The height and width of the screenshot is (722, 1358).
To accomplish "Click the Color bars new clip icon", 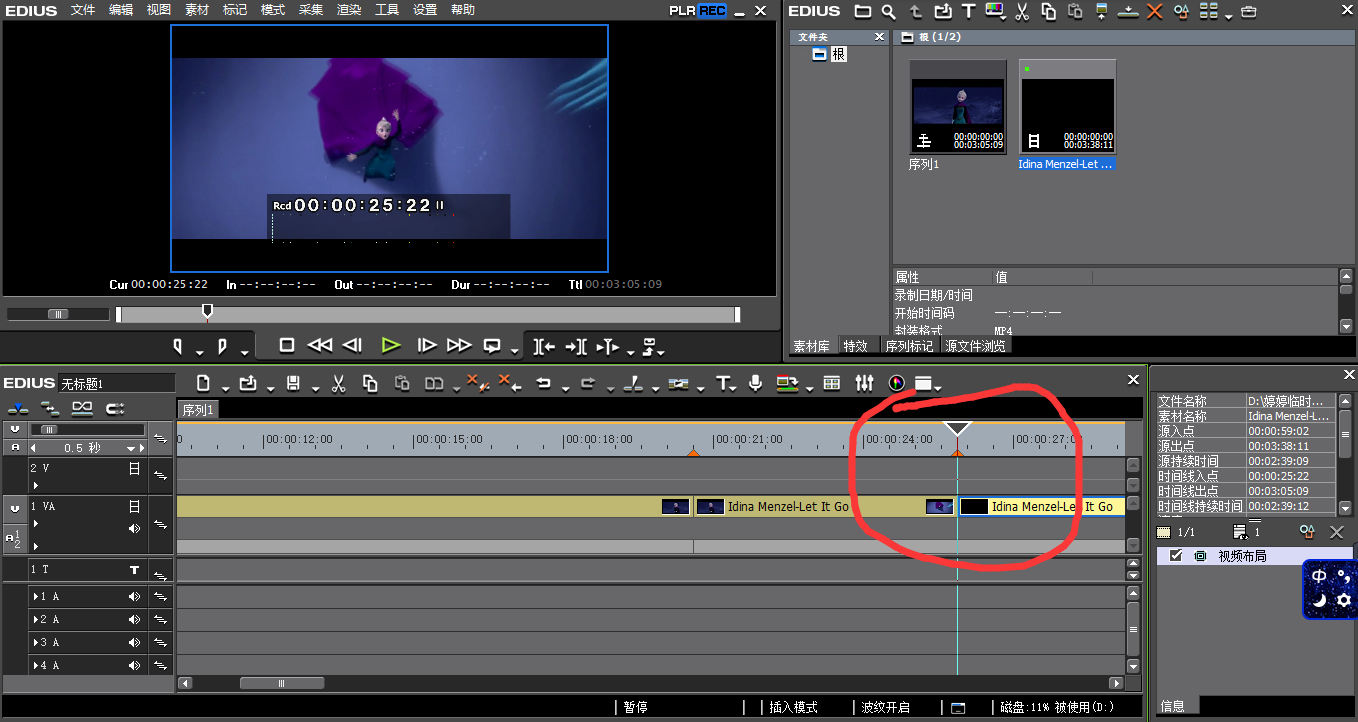I will (x=994, y=11).
